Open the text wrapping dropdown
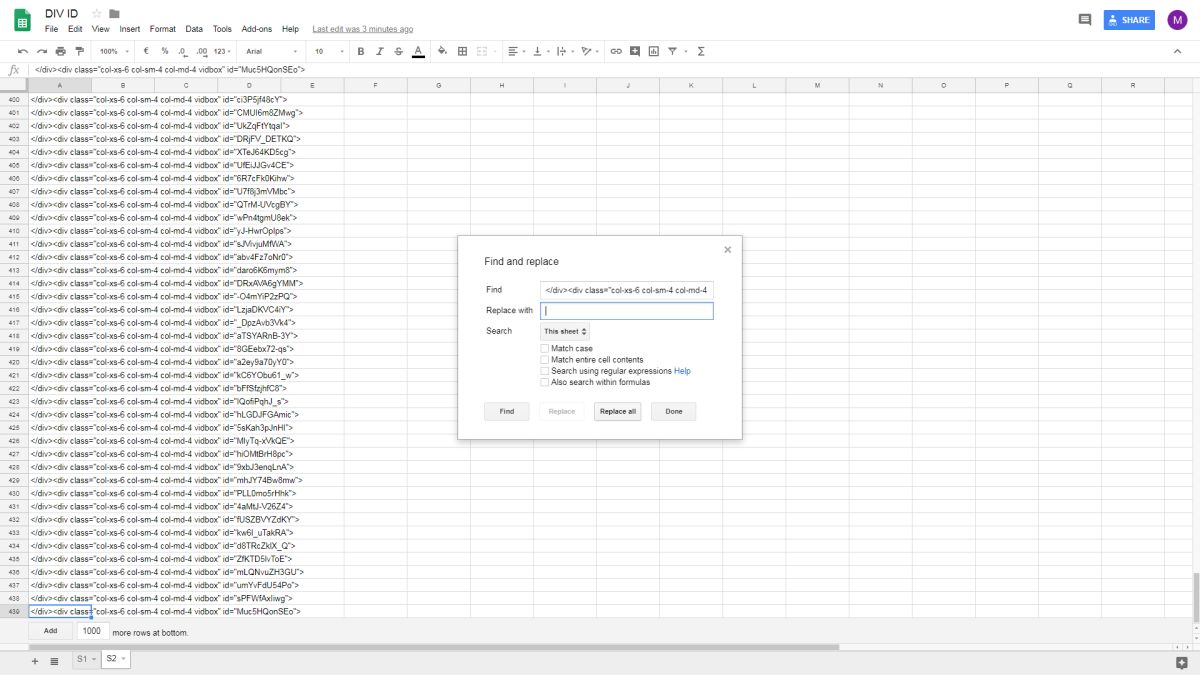The width and height of the screenshot is (1200, 675). 565,51
